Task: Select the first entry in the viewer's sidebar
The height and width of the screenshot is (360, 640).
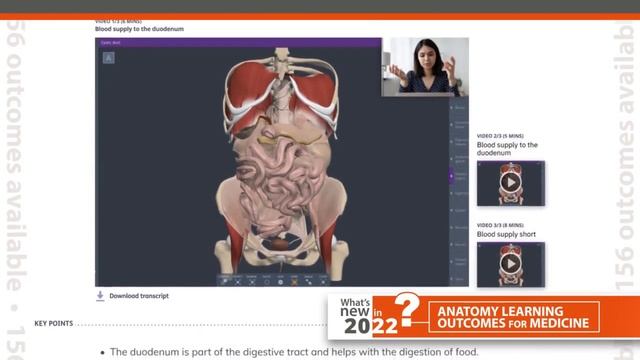Action: pyautogui.click(x=459, y=108)
